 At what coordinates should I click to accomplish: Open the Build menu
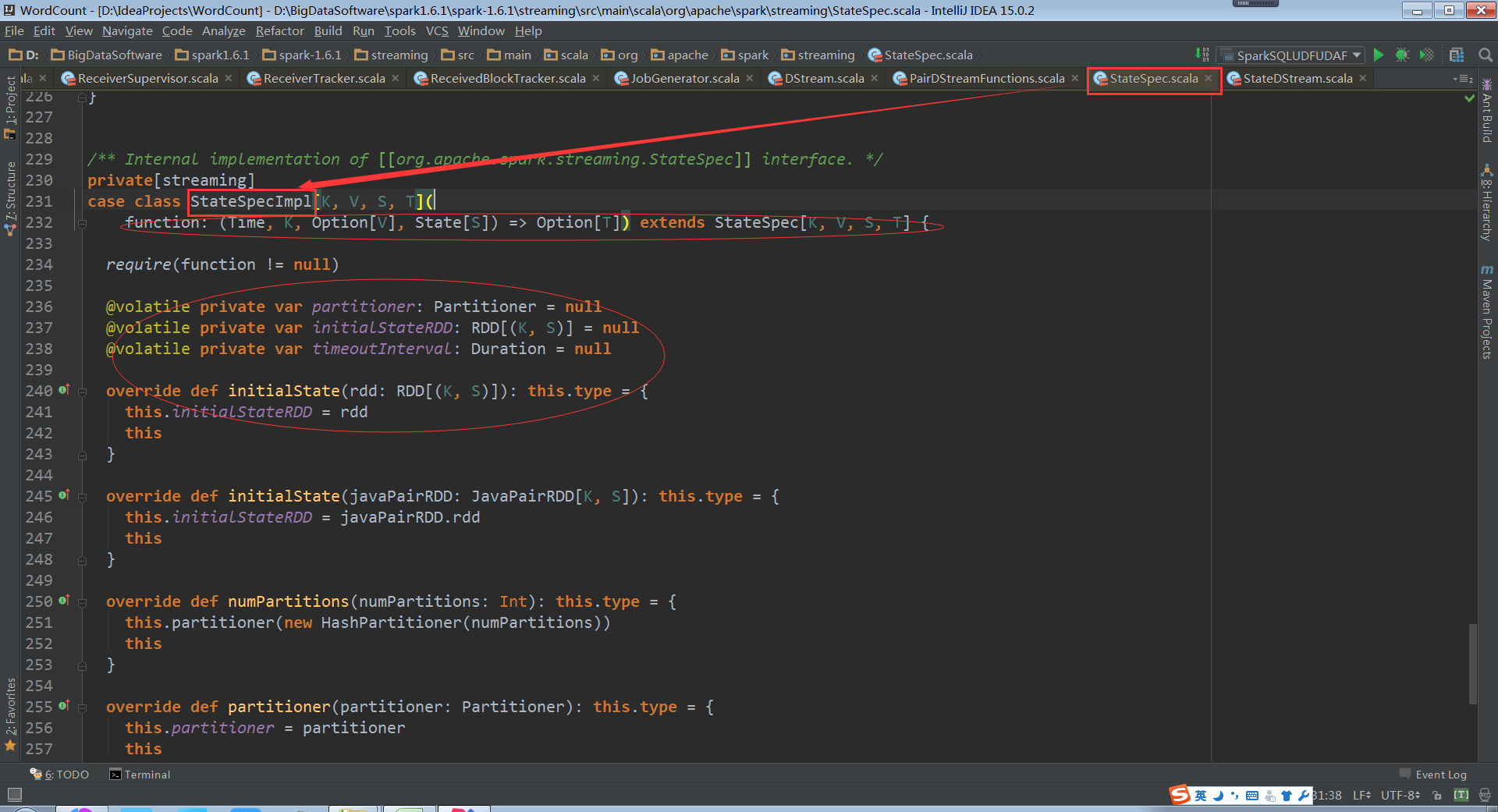[328, 30]
